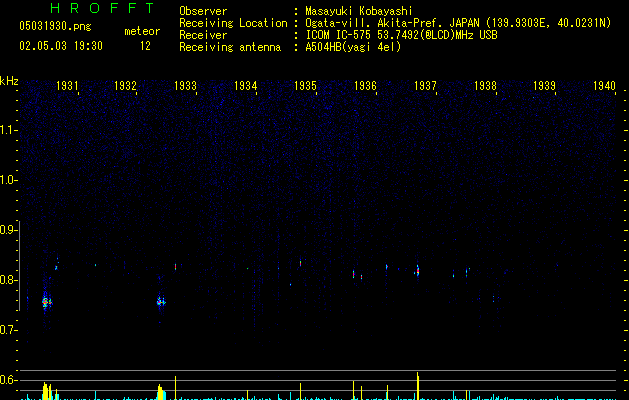
Task: Click the HROFFT title text
Action: 102,8
